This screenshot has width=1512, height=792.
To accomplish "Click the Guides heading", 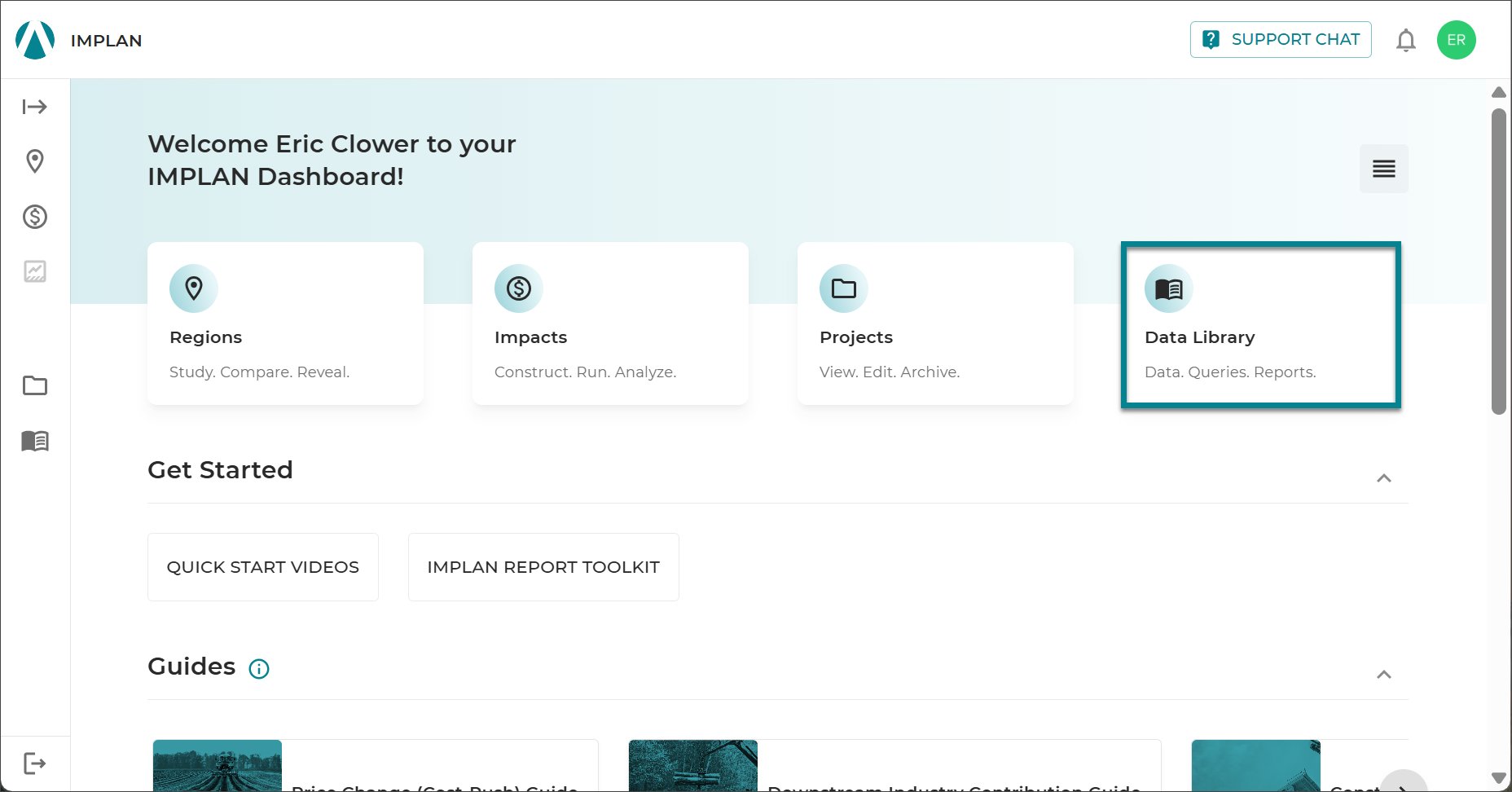I will point(191,667).
